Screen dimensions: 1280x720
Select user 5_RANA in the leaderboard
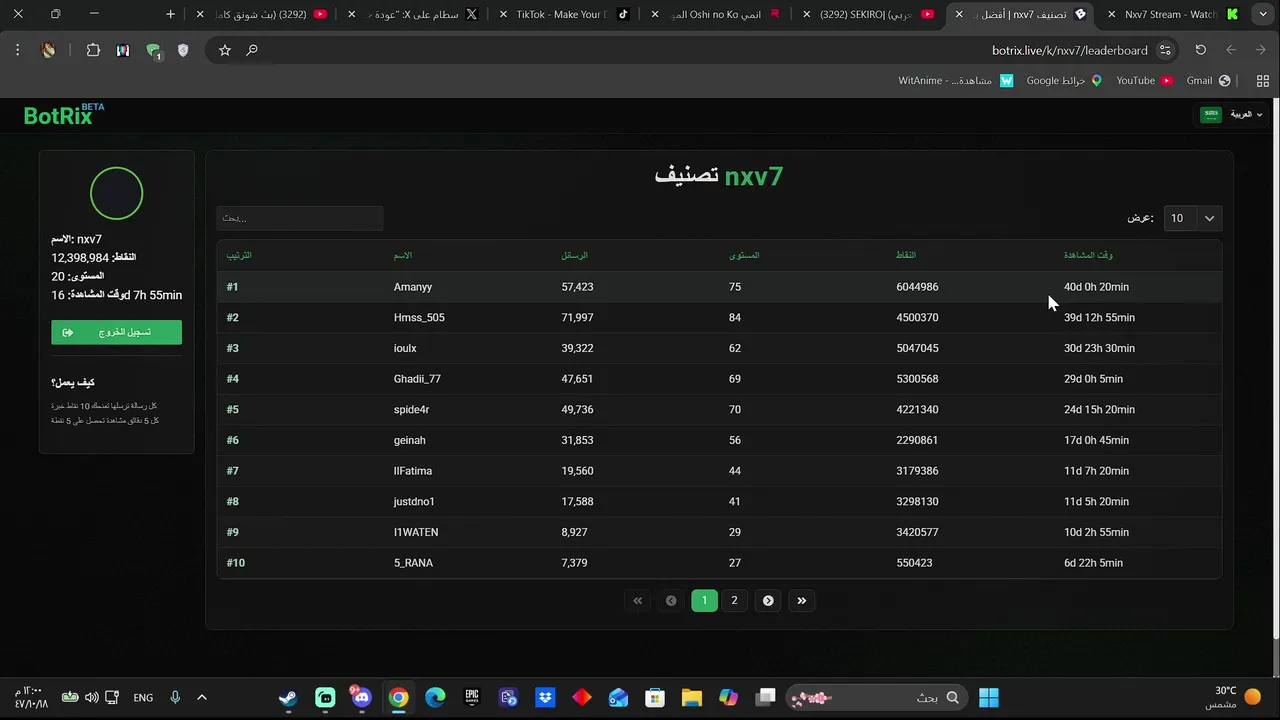[413, 563]
